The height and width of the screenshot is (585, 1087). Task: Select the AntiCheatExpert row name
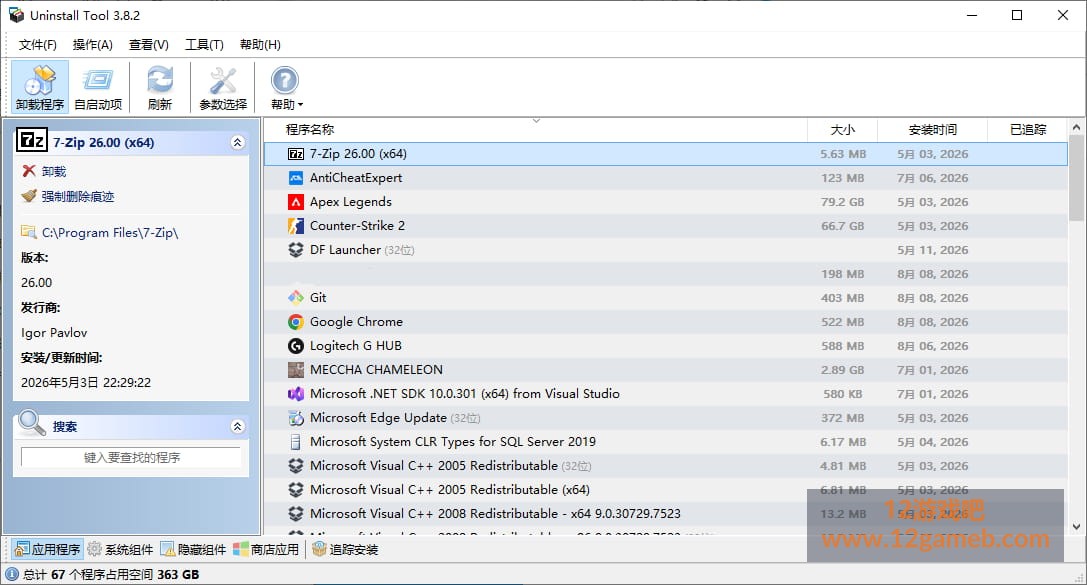click(356, 178)
